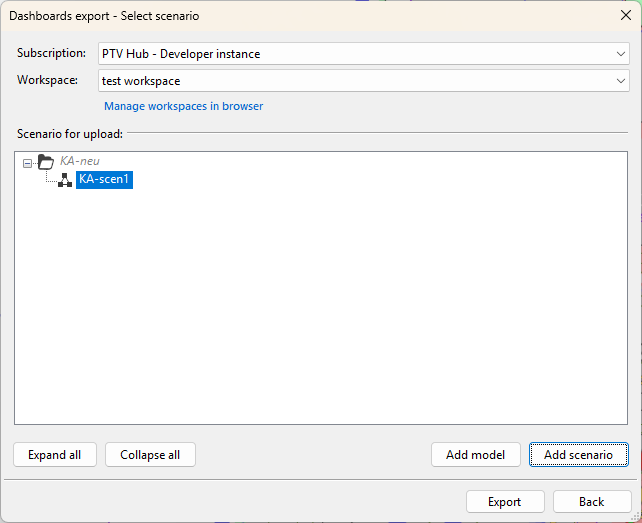Click the Scenario for upload label
642x523 pixels.
click(x=69, y=133)
